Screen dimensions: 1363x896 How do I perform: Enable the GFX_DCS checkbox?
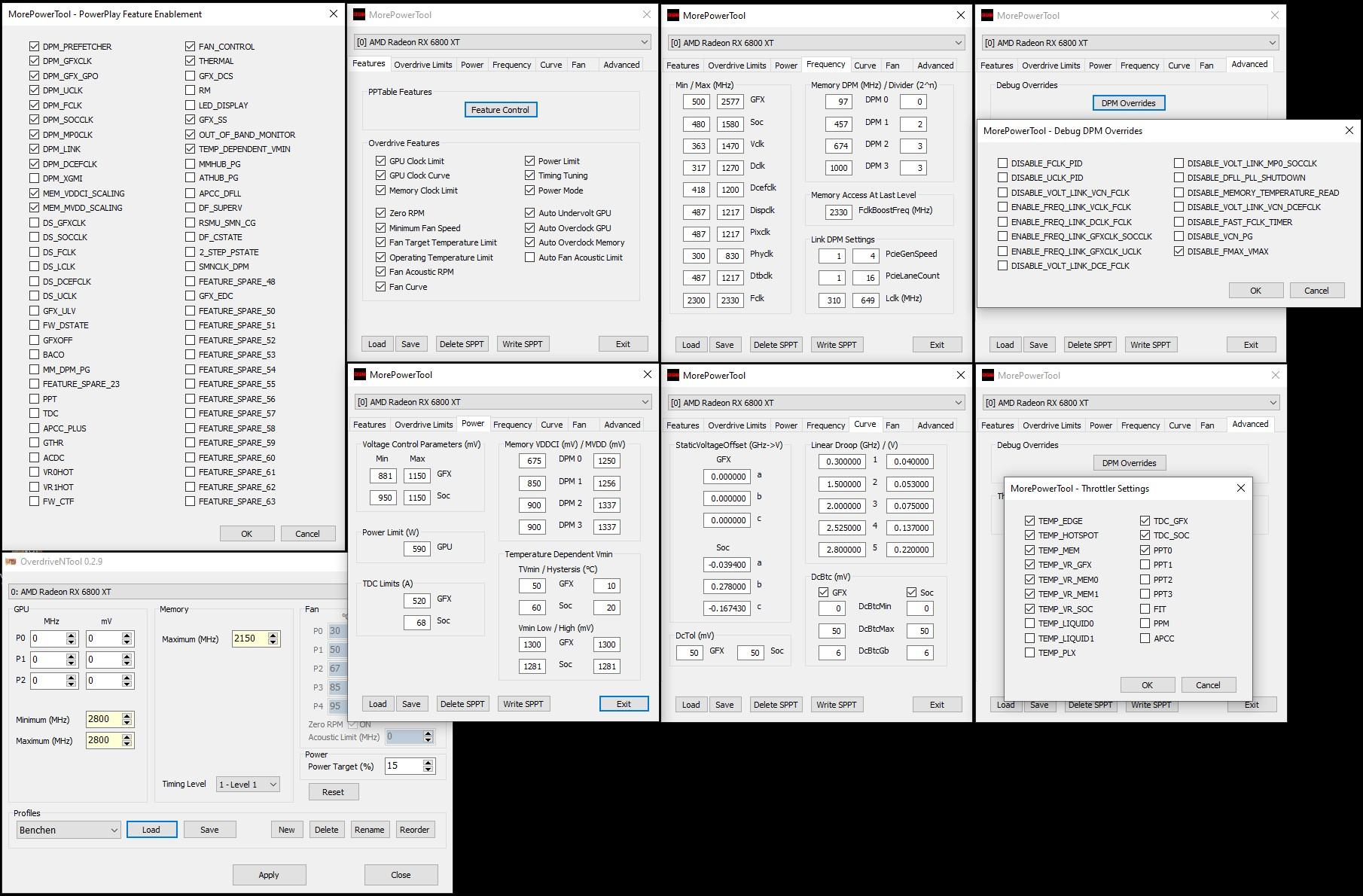coord(190,76)
